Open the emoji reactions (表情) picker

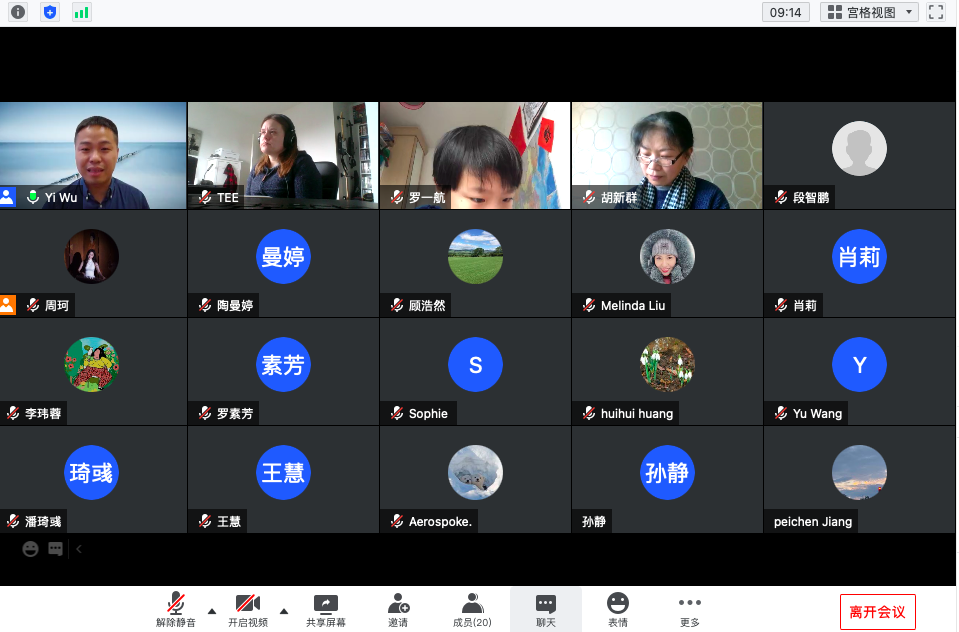coord(618,610)
